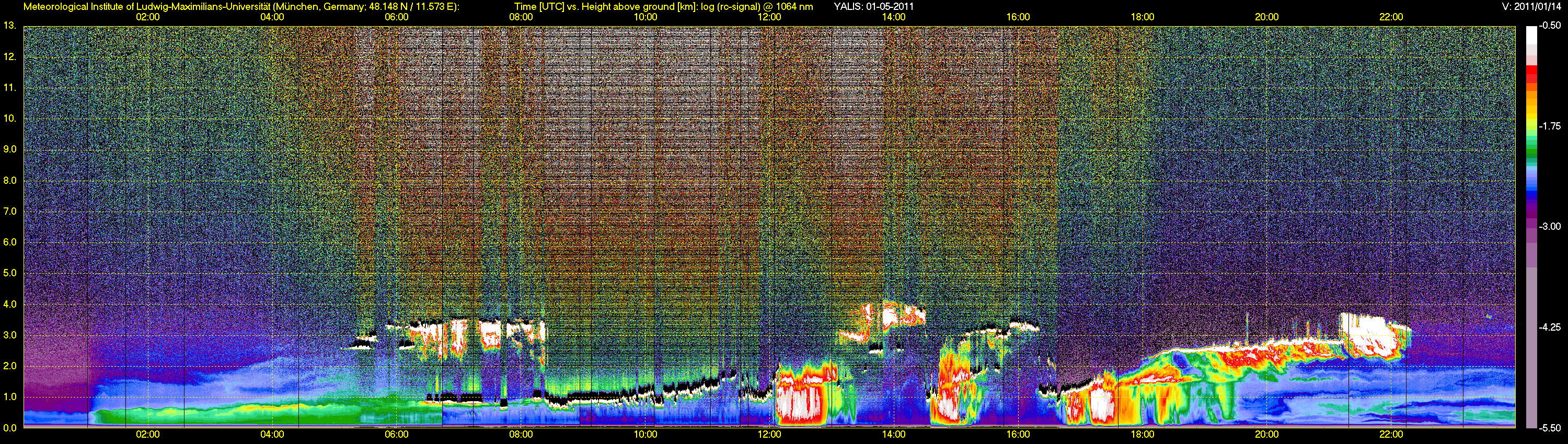Select the 08:00 label on the upper time axis

[521, 17]
